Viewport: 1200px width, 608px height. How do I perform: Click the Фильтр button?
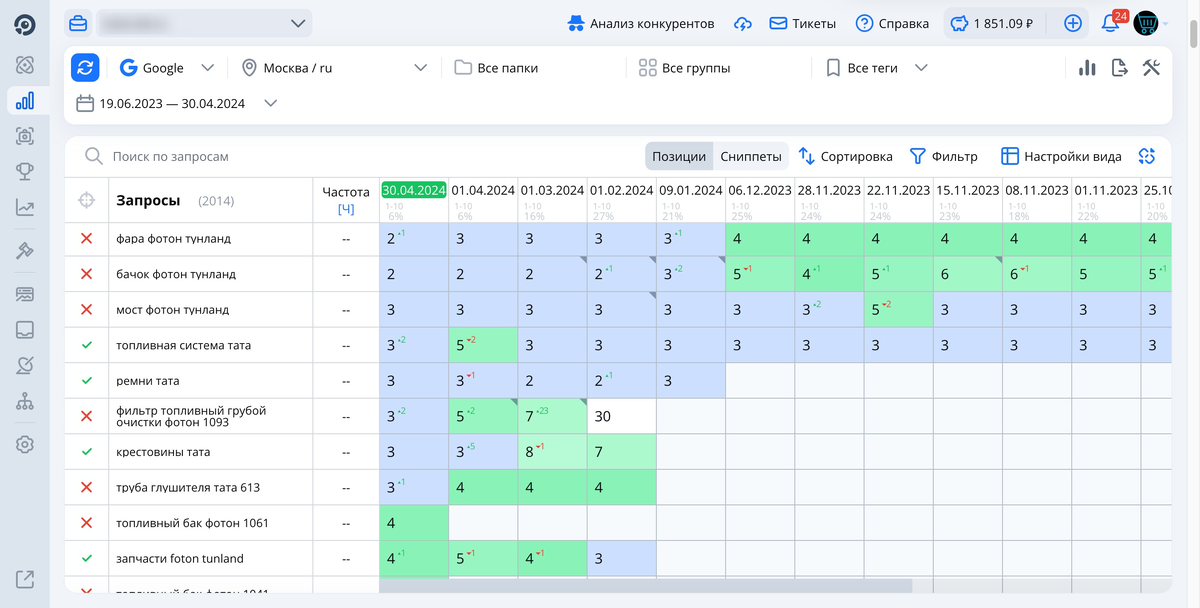pyautogui.click(x=943, y=156)
